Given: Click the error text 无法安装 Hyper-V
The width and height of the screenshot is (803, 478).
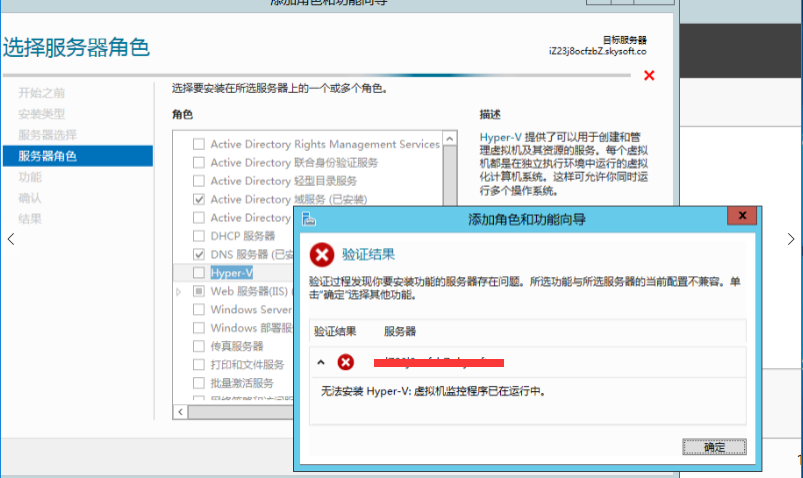Looking at the screenshot, I should click(x=433, y=391).
